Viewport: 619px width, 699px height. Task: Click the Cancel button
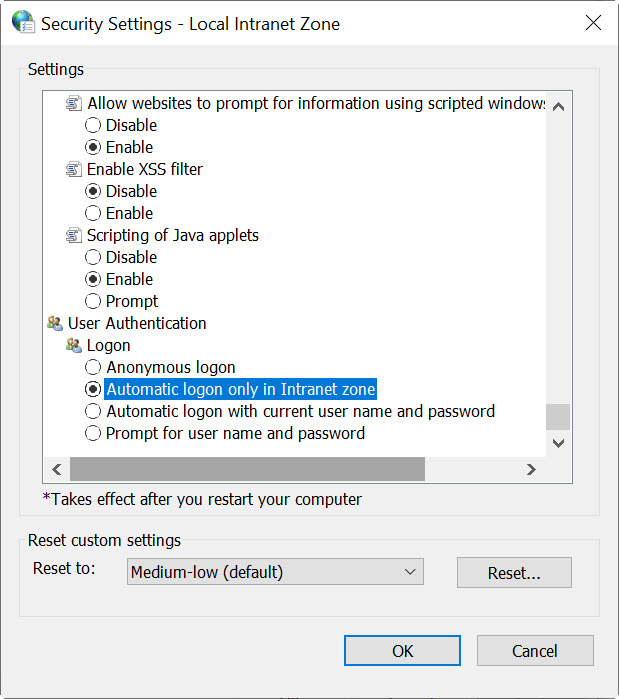click(x=535, y=651)
